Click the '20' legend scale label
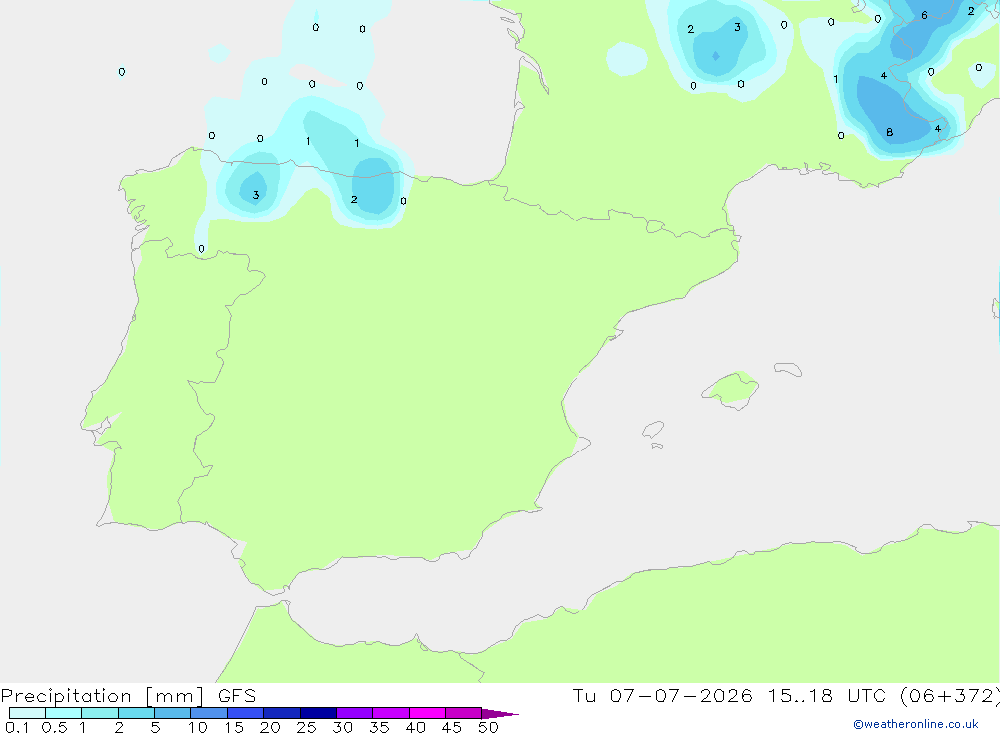This screenshot has height=733, width=1000. (x=270, y=727)
